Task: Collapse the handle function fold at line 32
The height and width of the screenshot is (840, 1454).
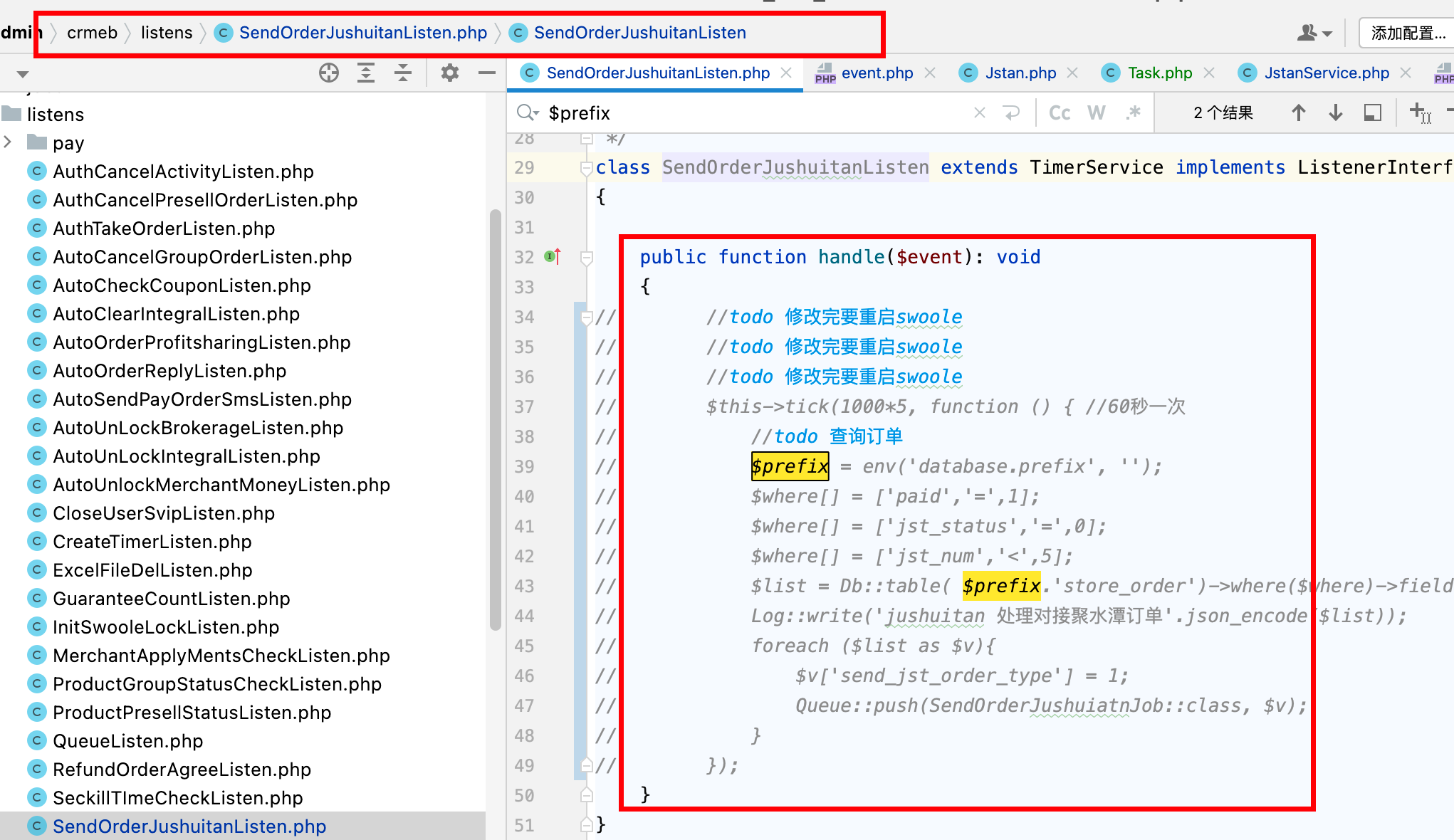Action: [587, 258]
